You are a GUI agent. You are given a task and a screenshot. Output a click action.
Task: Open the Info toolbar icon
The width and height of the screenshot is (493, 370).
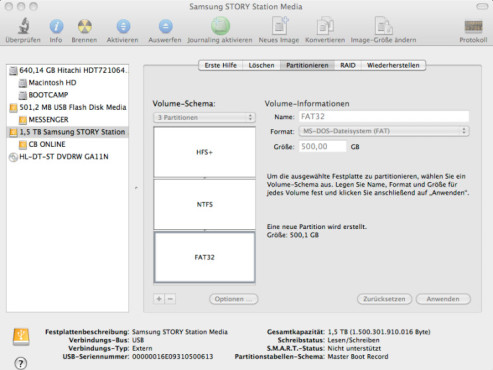[56, 26]
